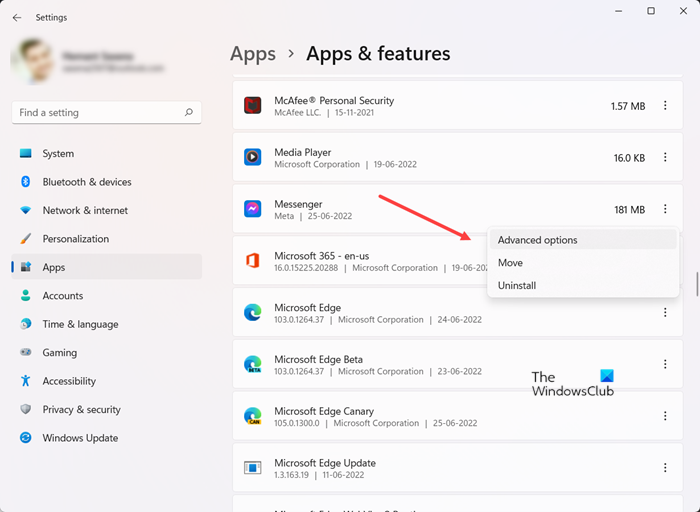Viewport: 700px width, 512px height.
Task: Click the Edge Canary app icon
Action: point(253,416)
